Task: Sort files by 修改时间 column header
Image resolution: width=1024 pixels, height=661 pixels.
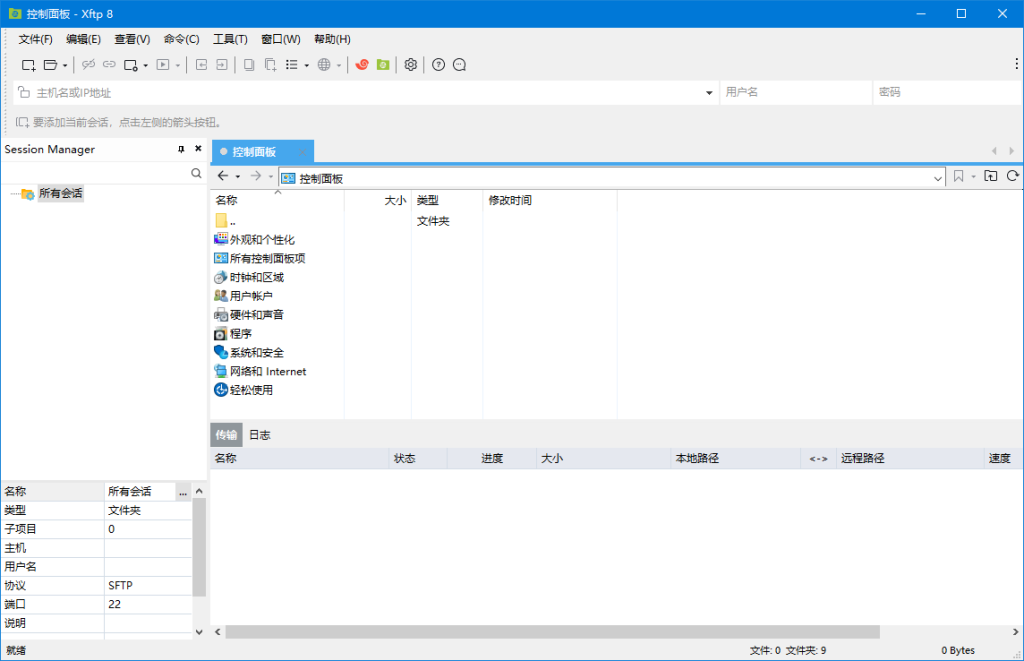Action: click(x=550, y=201)
